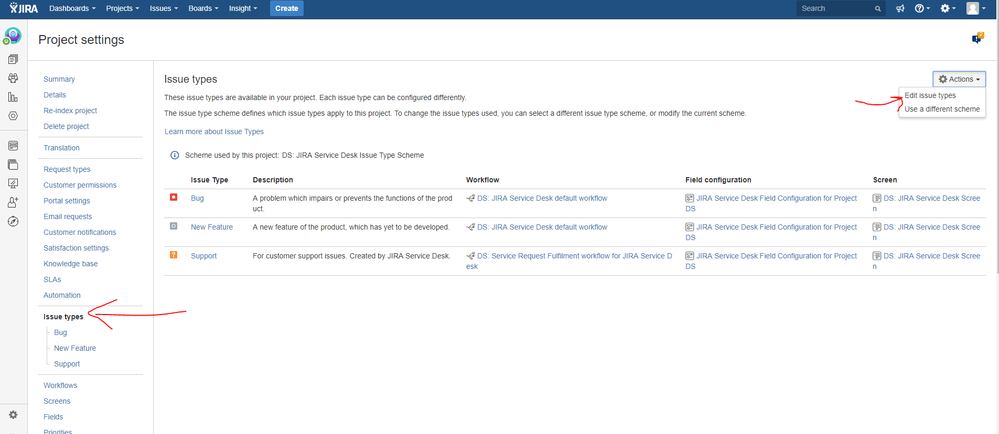Click the window panel icon in sidebar
999x434 pixels.
pyautogui.click(x=13, y=164)
